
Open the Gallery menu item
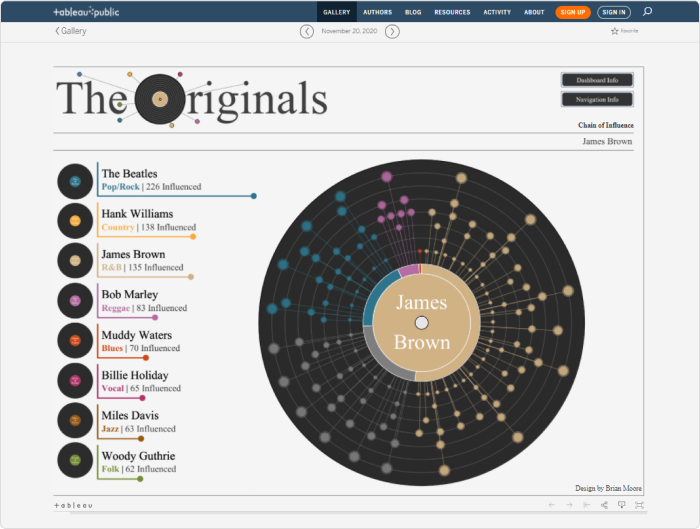(337, 12)
